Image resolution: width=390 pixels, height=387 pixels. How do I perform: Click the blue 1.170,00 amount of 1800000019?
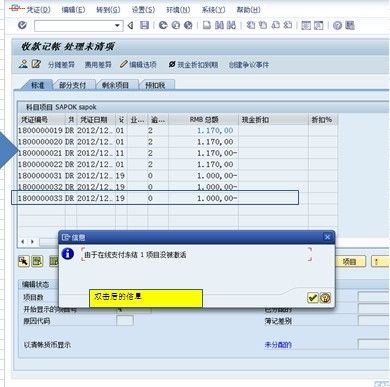215,130
